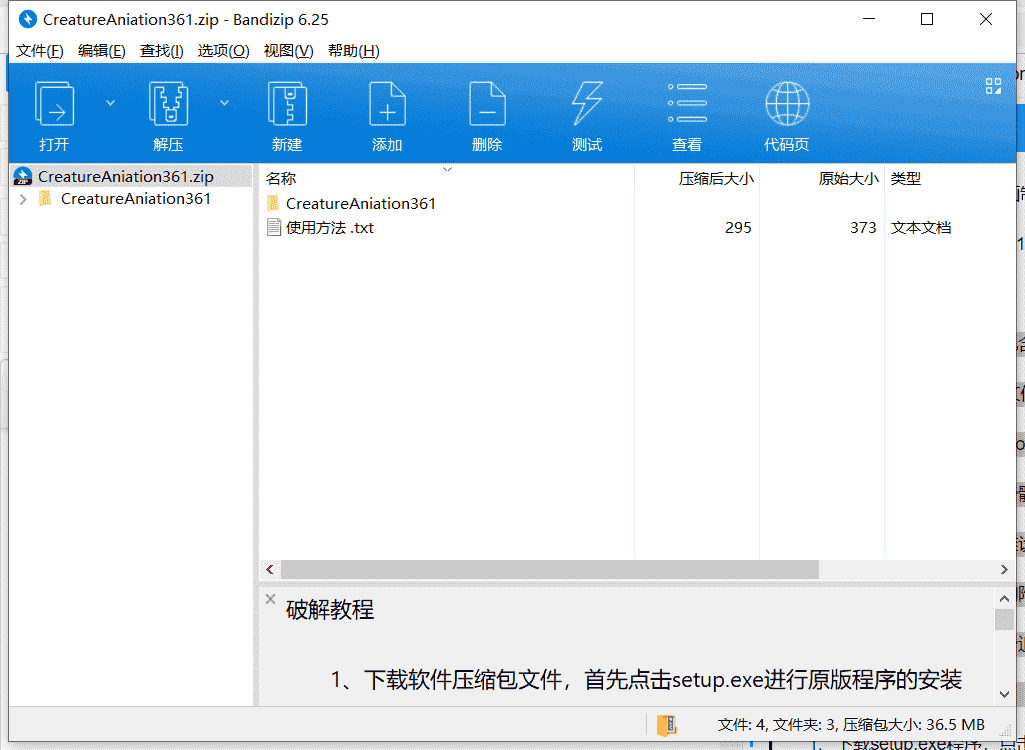
Task: Click the status bar file count text
Action: (850, 724)
